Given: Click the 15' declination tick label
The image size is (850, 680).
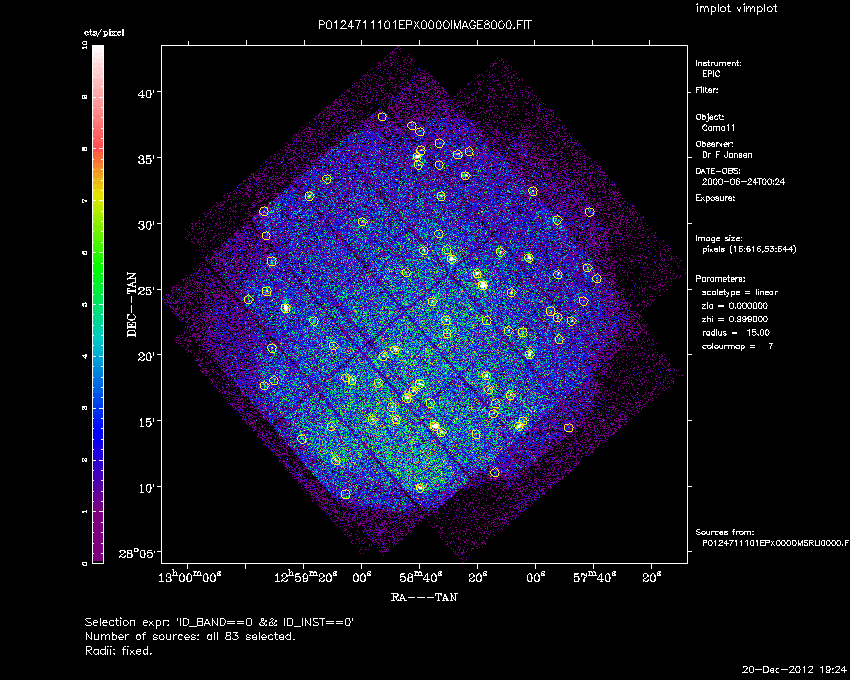Looking at the screenshot, I should tap(146, 422).
